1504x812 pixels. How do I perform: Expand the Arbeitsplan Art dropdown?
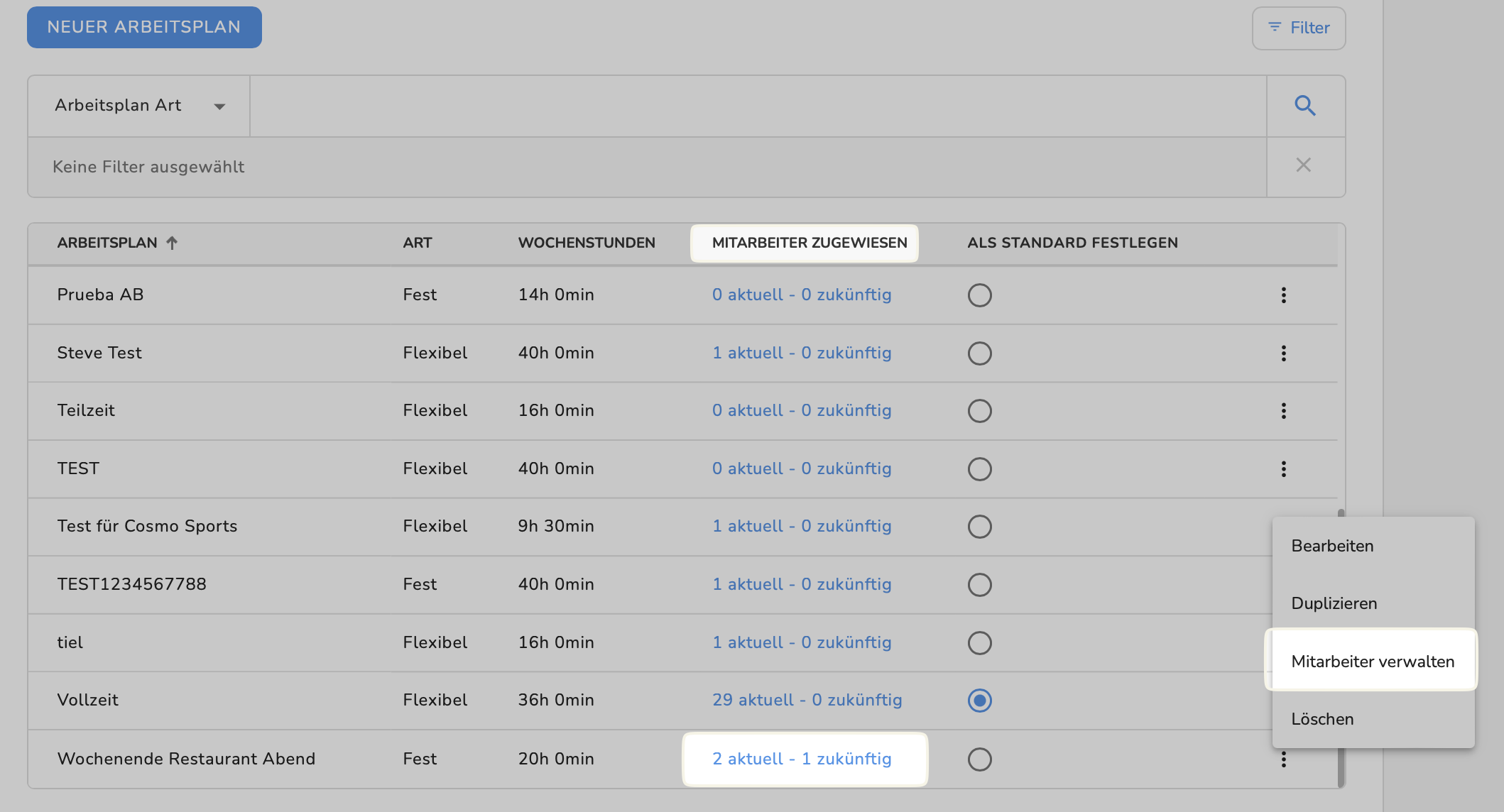[x=139, y=106]
